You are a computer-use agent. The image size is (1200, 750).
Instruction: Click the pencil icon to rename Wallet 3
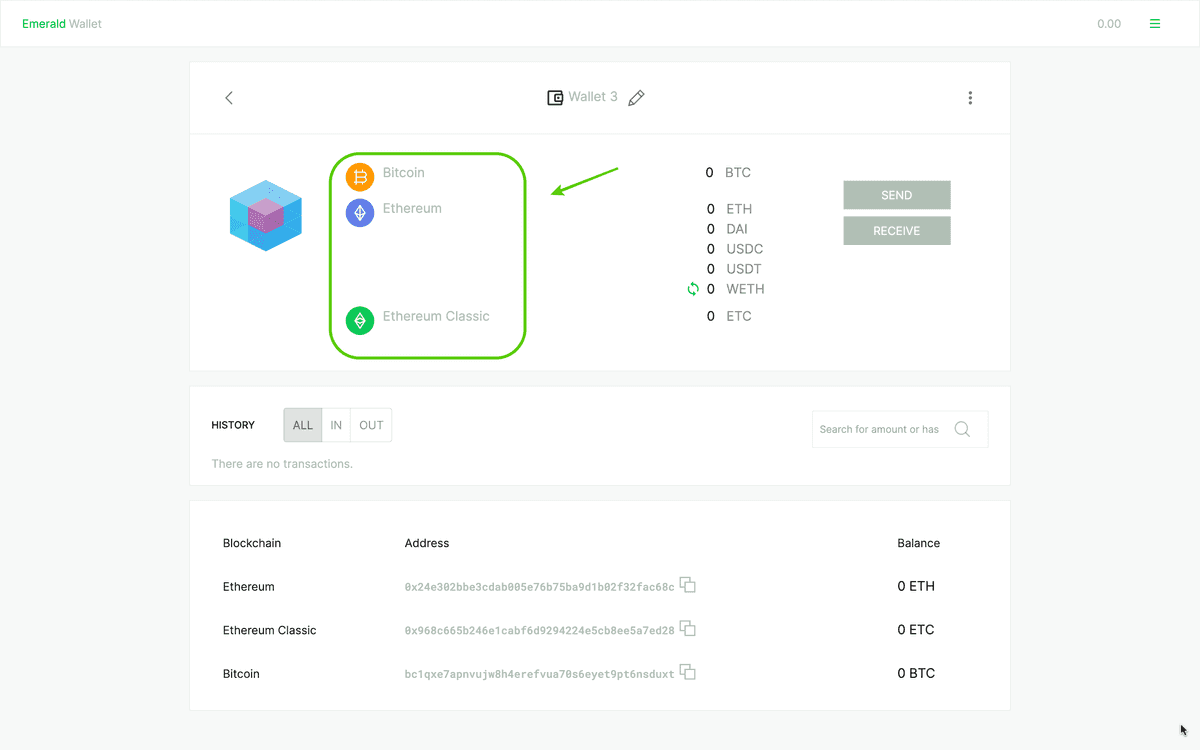(636, 98)
